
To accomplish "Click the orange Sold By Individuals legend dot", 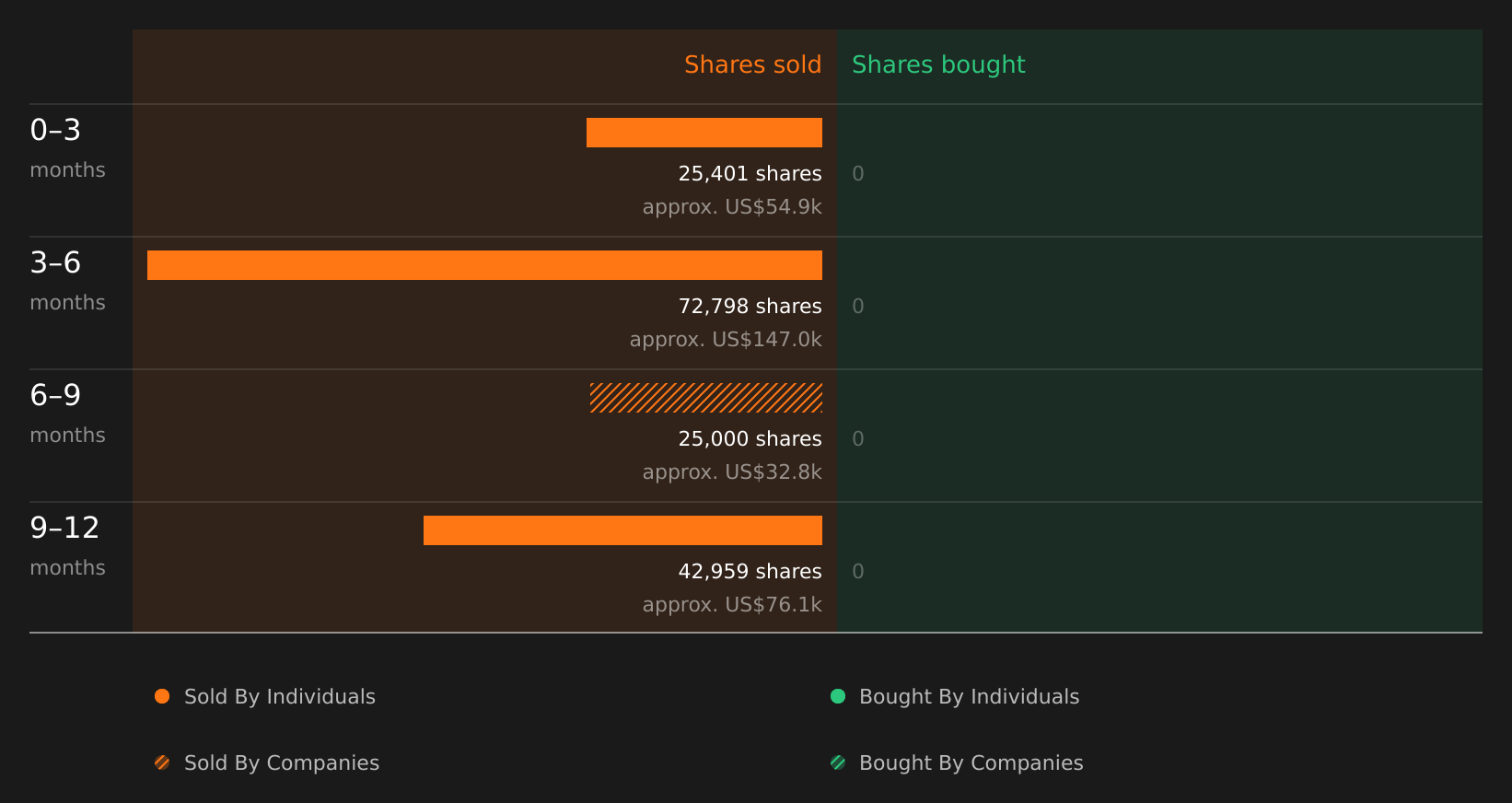I will pyautogui.click(x=162, y=696).
